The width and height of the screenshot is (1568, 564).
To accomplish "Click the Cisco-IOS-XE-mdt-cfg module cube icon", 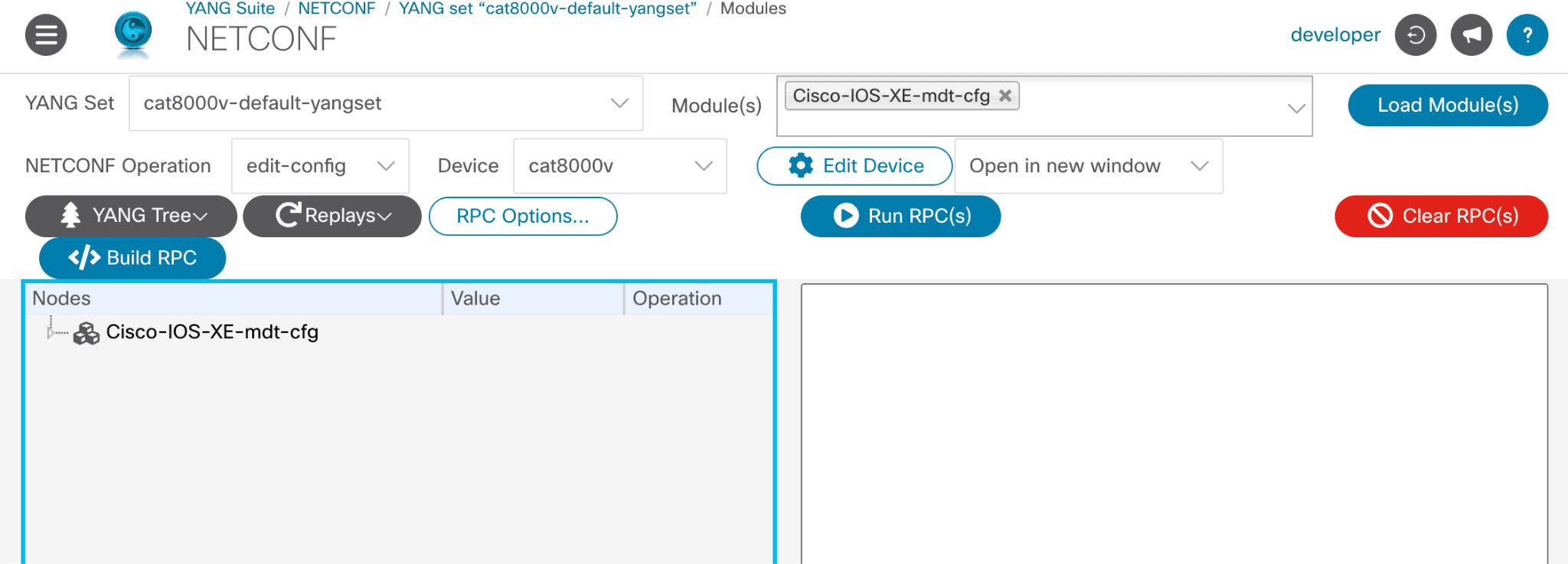I will click(87, 333).
